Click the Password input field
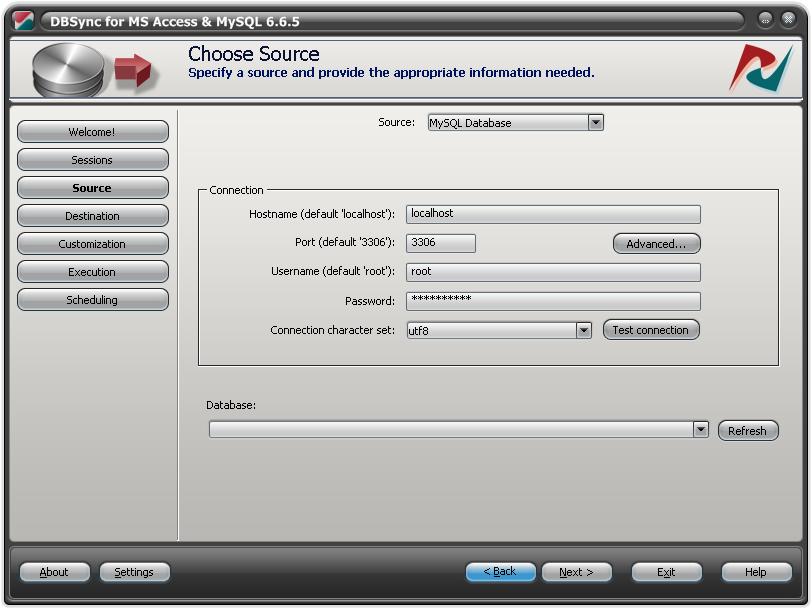Viewport: 812px width, 609px height. point(553,301)
